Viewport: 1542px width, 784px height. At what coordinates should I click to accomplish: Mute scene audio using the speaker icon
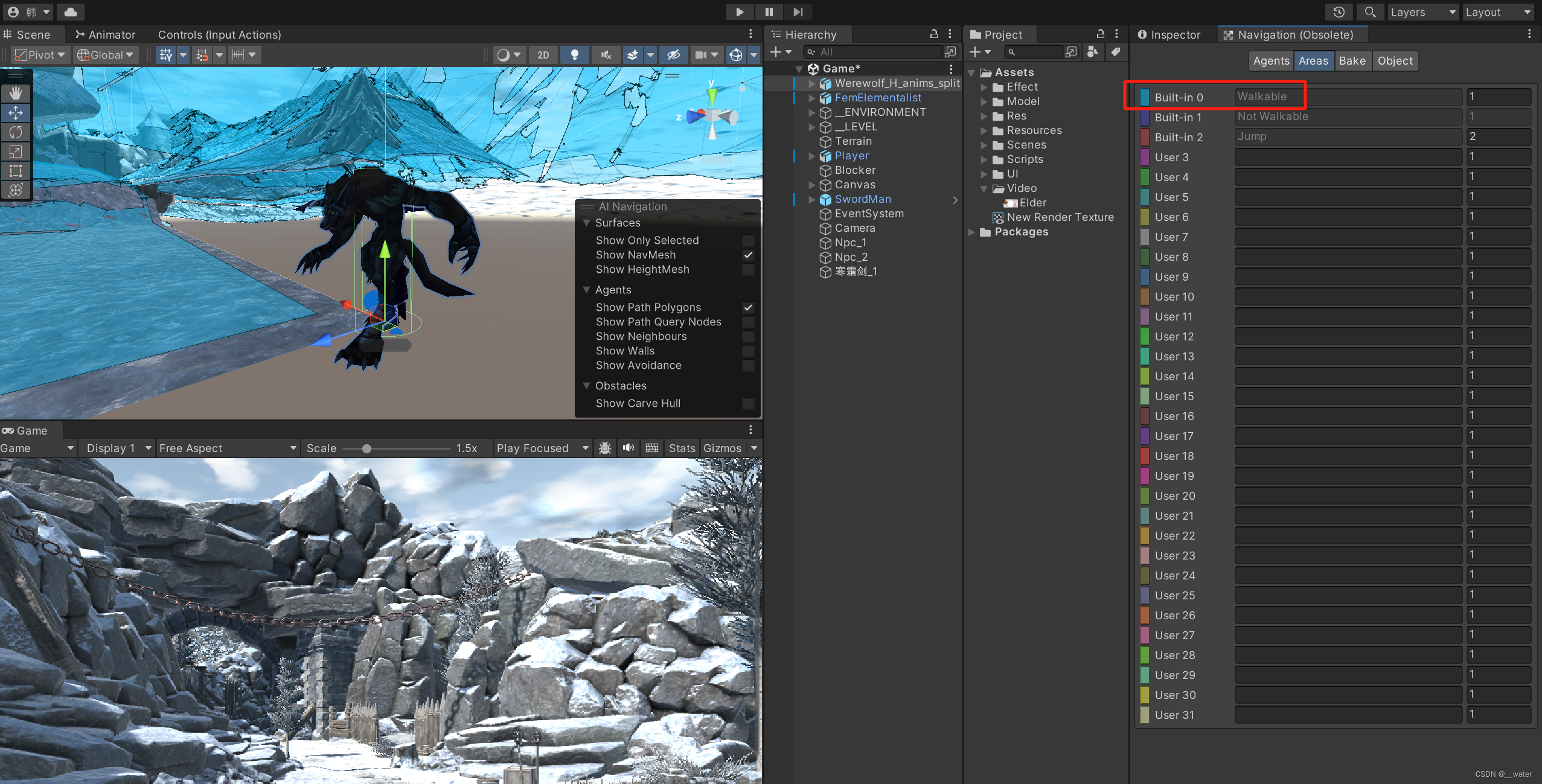[x=606, y=55]
